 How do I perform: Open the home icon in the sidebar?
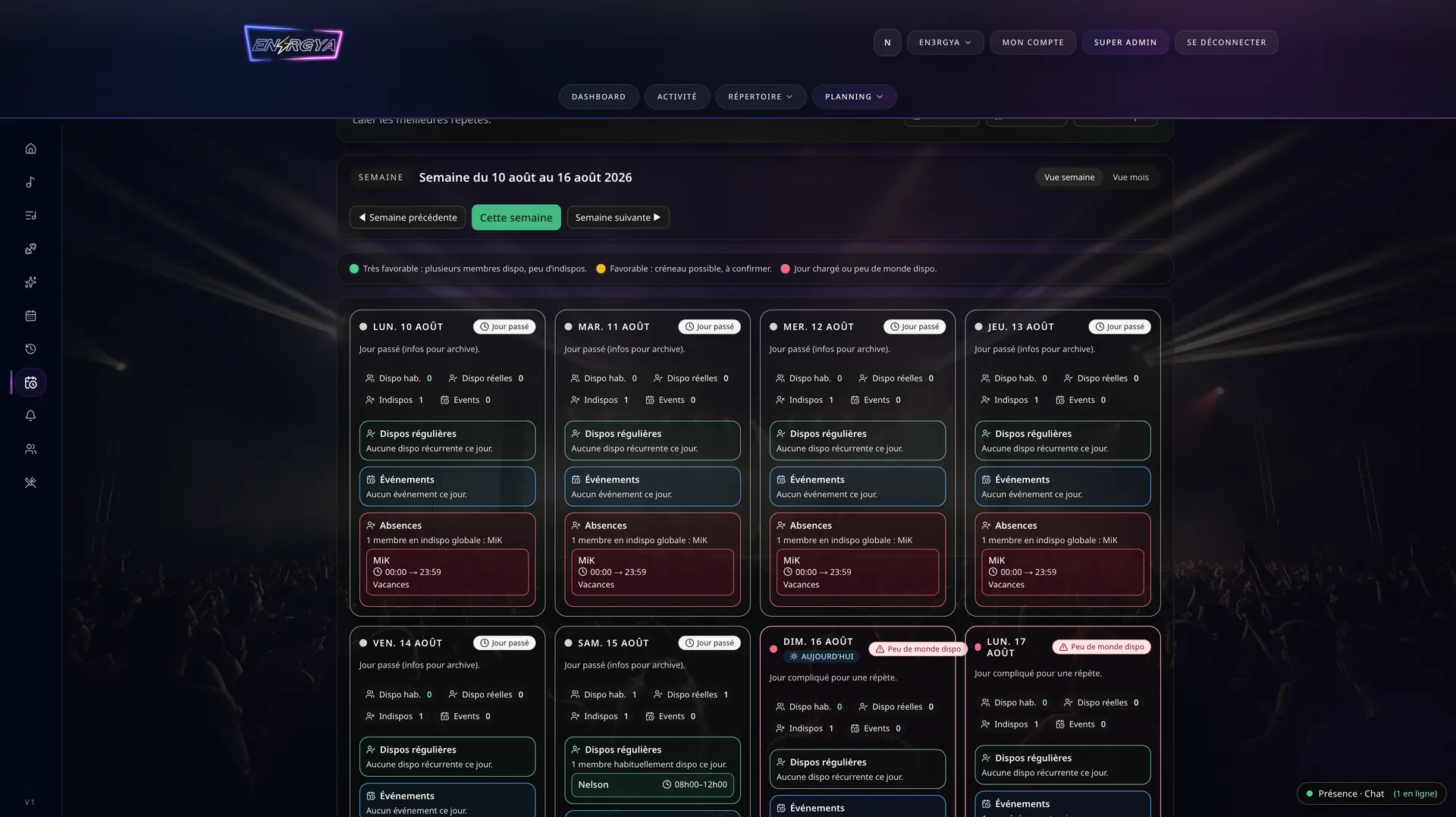click(30, 149)
